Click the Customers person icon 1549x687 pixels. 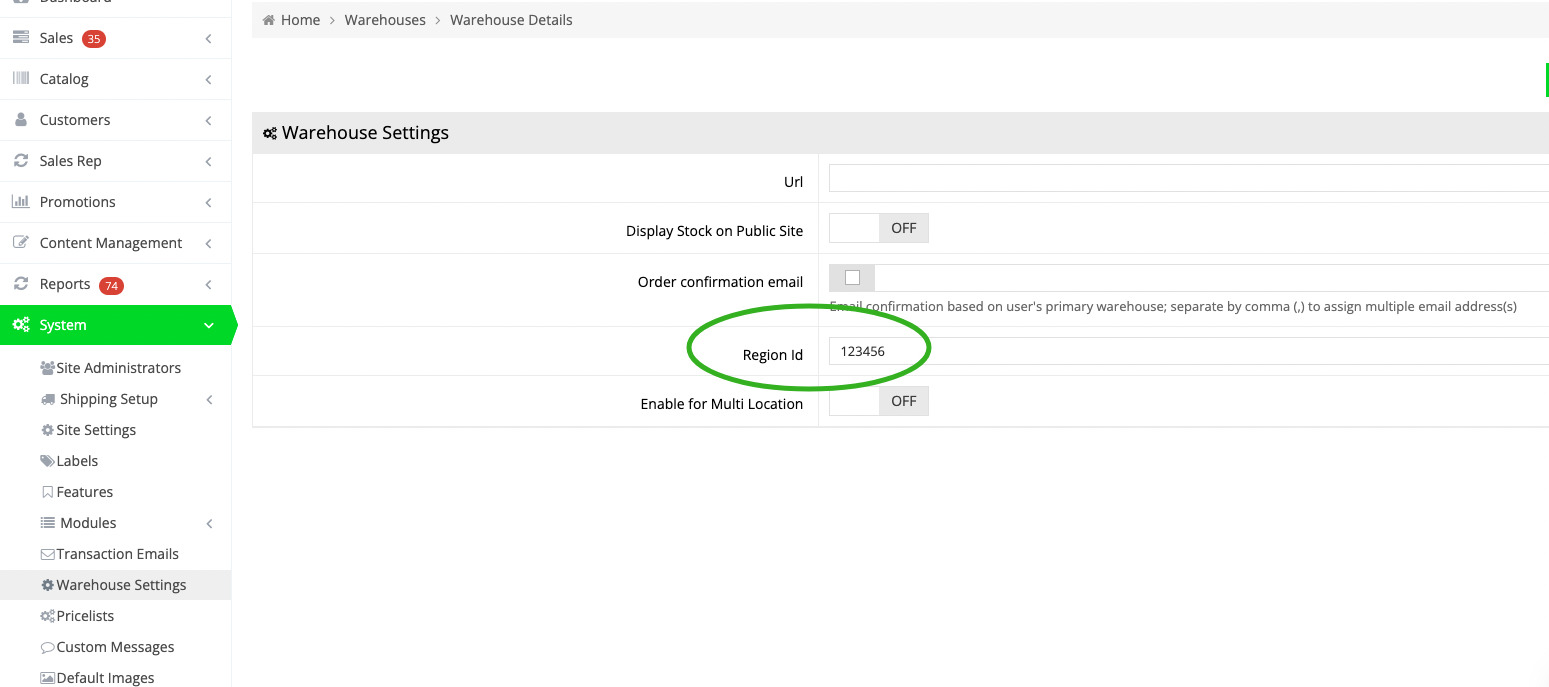pos(21,120)
